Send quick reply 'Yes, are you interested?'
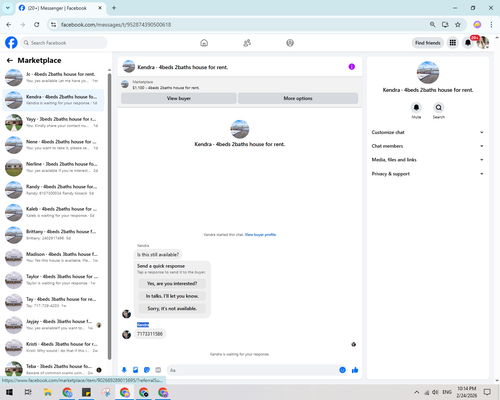This screenshot has width=500, height=400. 172,283
